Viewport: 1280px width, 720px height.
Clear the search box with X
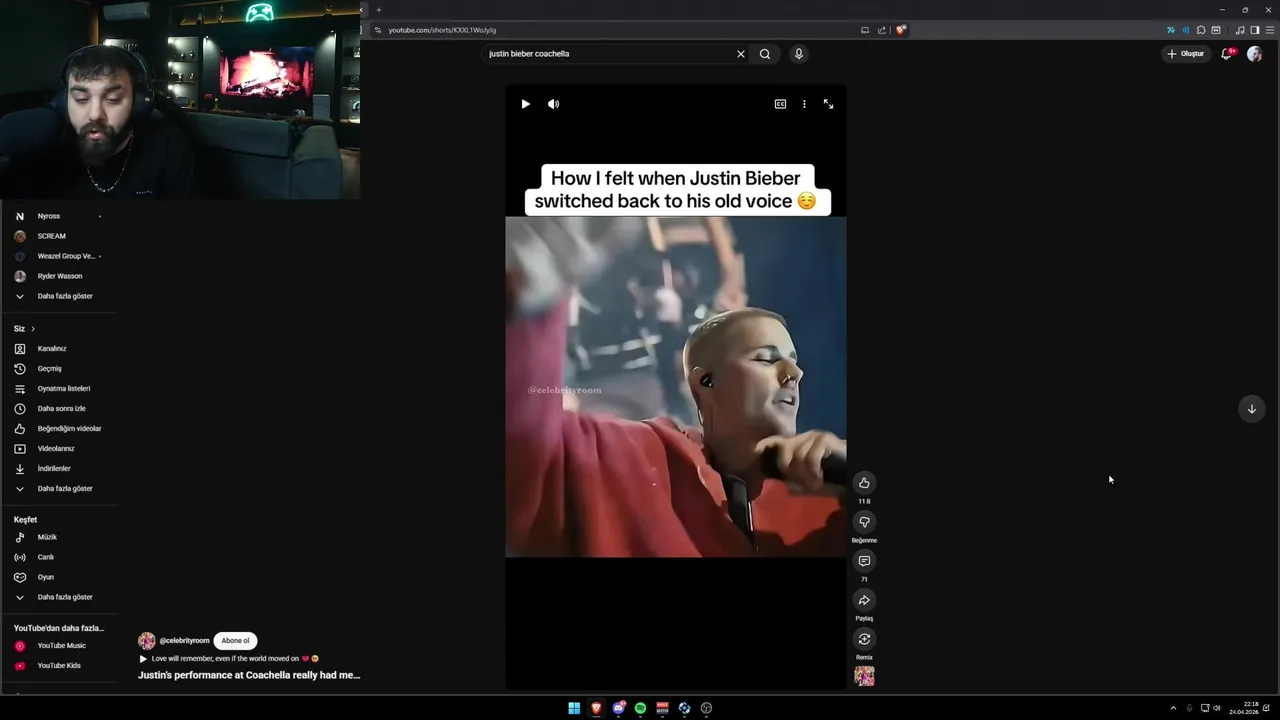(741, 54)
